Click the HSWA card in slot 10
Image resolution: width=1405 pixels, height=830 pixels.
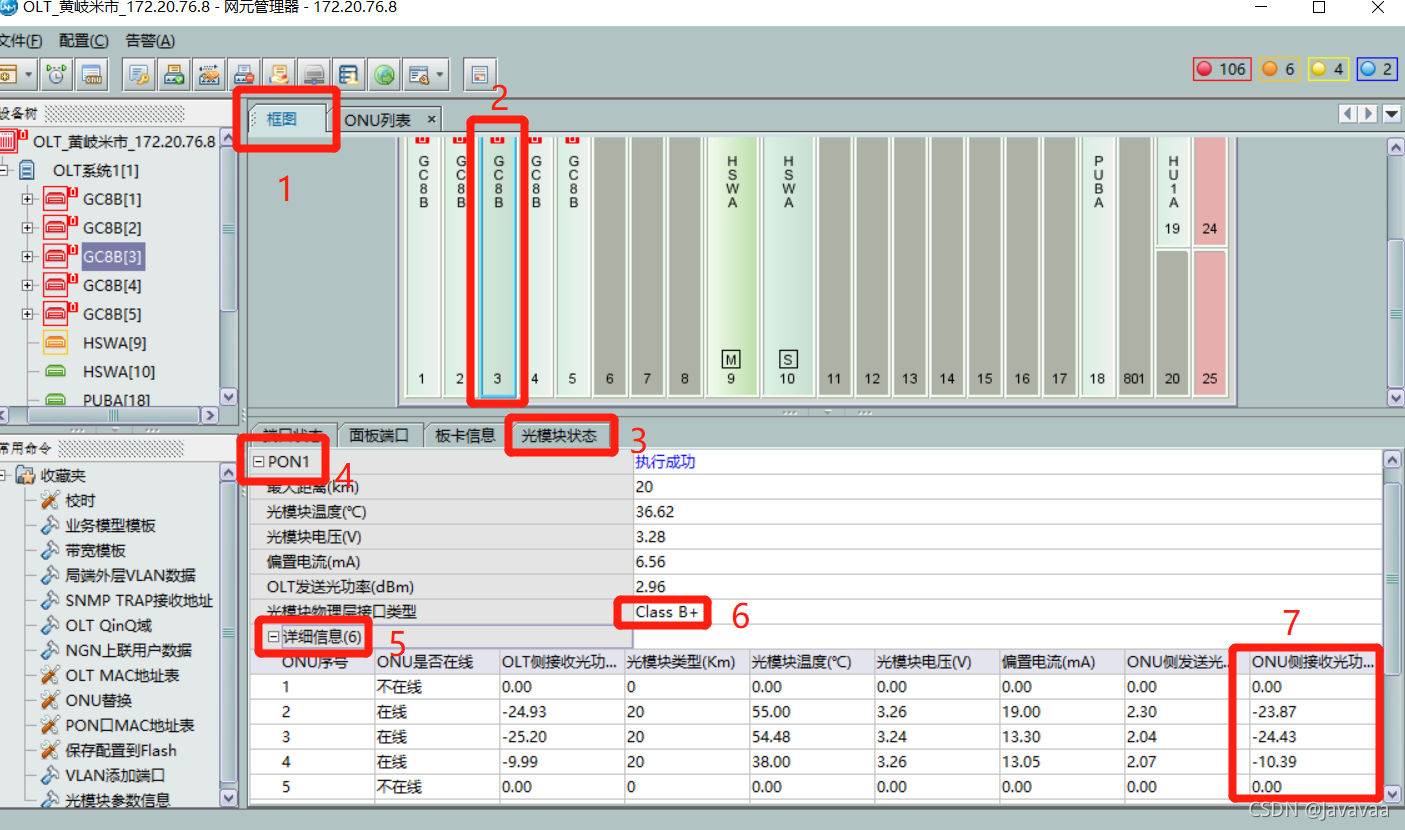pos(788,266)
